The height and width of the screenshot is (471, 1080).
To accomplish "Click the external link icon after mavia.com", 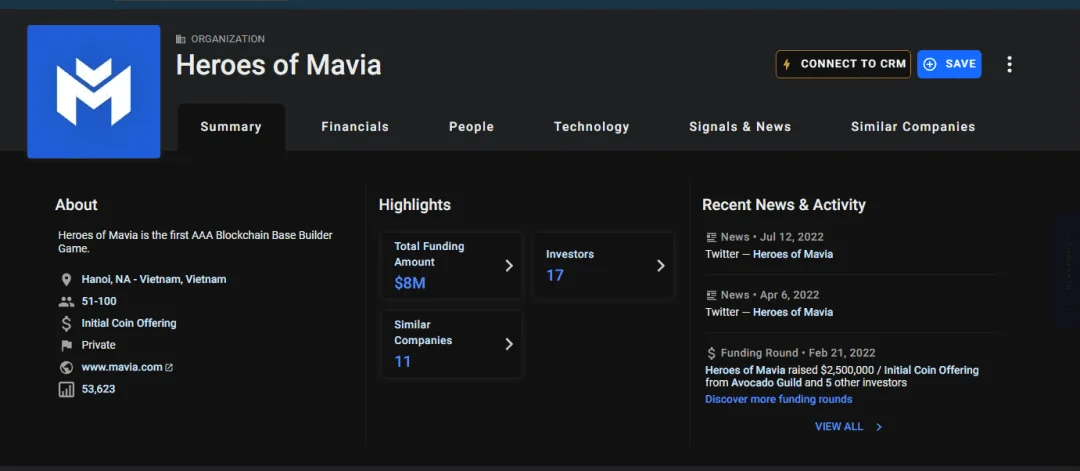I will (169, 368).
